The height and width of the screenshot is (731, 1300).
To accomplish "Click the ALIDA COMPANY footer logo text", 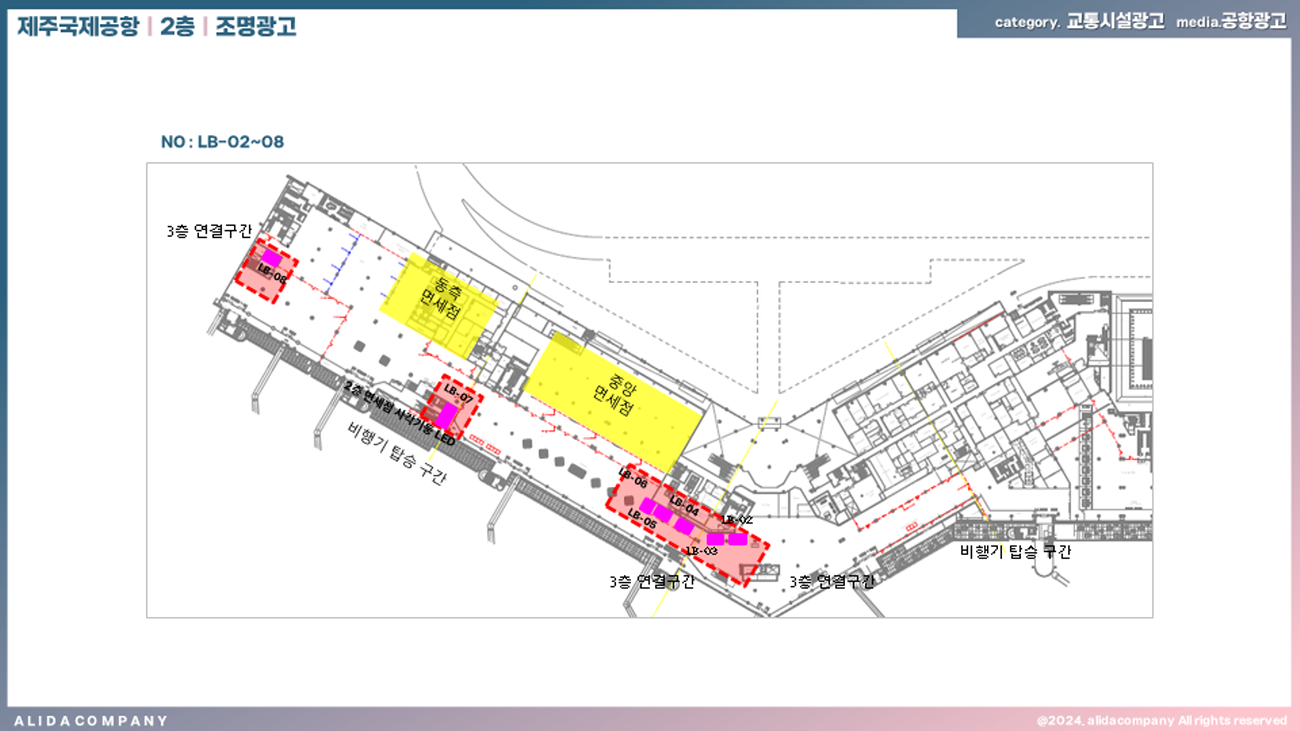I will point(91,721).
